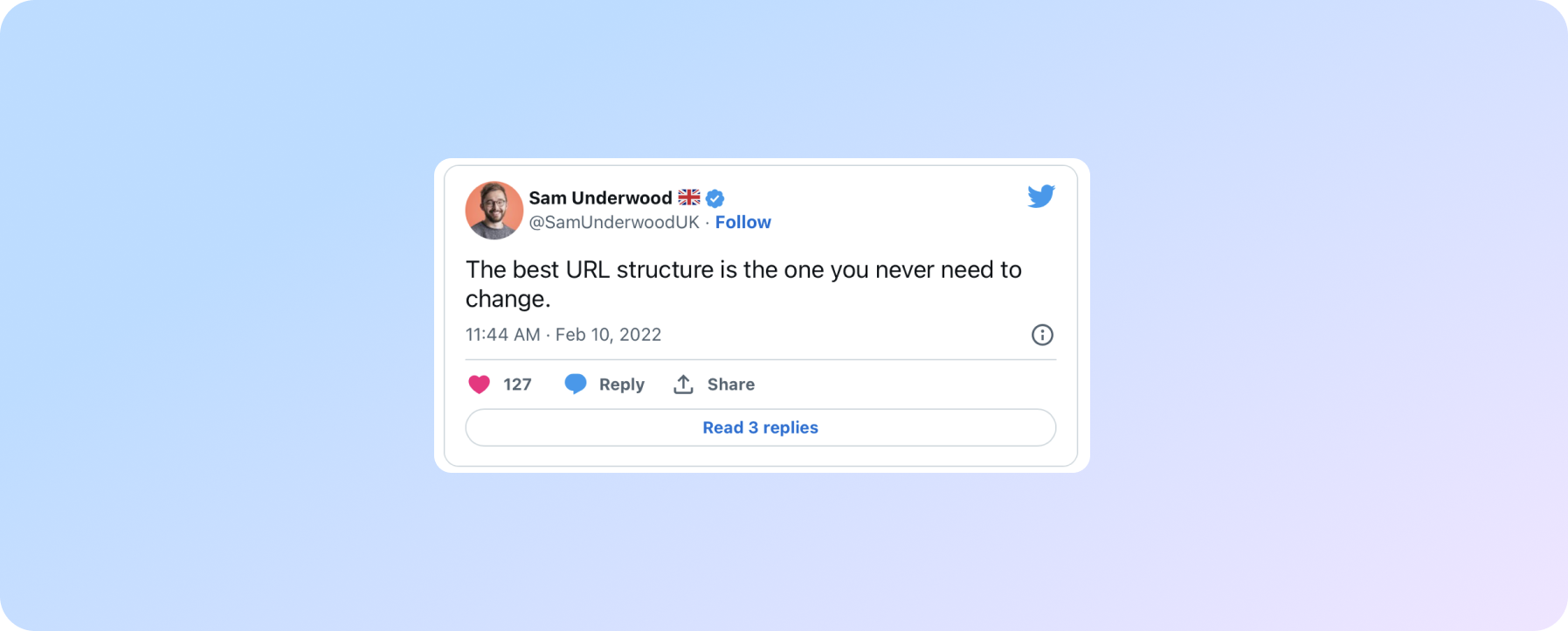Click the Reply text label

(621, 385)
